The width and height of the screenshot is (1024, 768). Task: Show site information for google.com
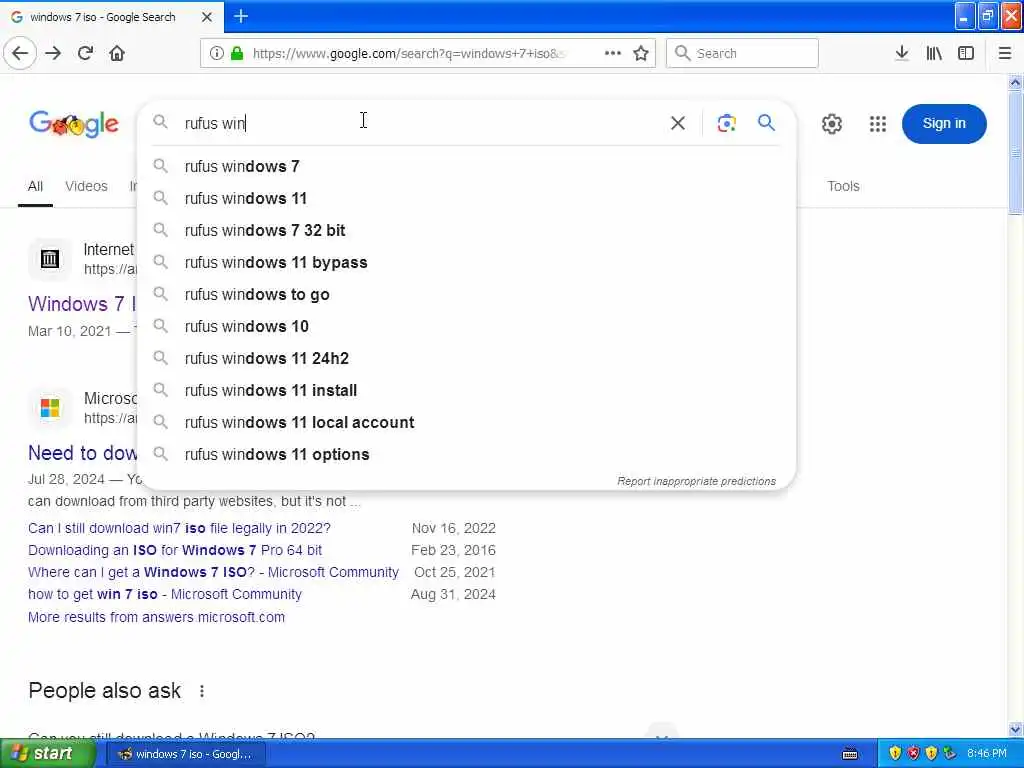(217, 54)
